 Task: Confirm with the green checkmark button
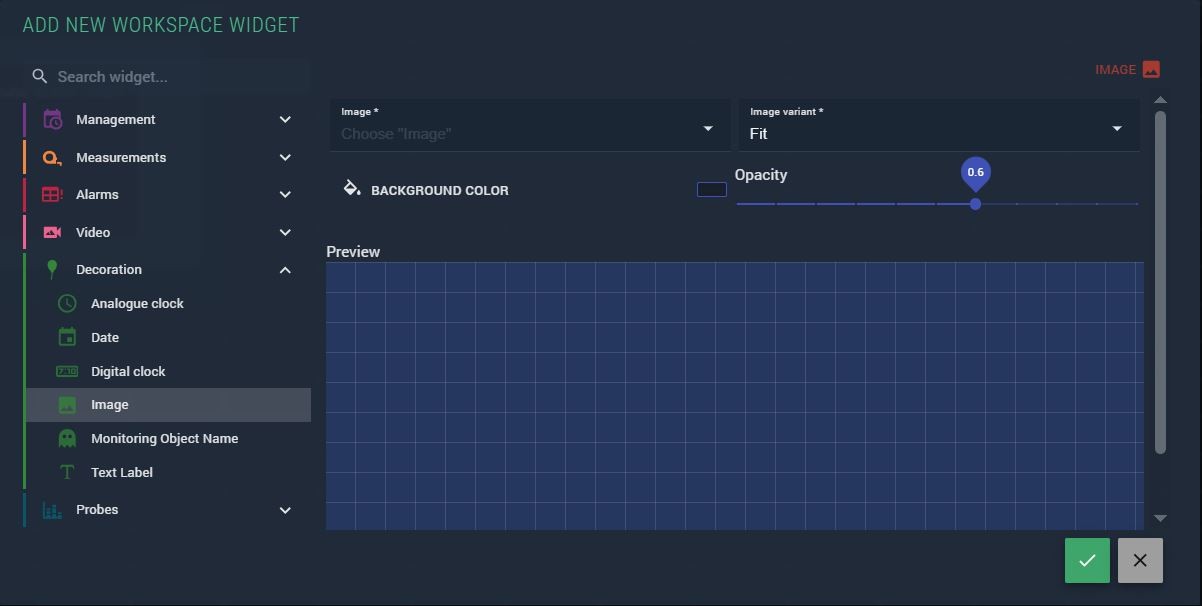pyautogui.click(x=1087, y=560)
